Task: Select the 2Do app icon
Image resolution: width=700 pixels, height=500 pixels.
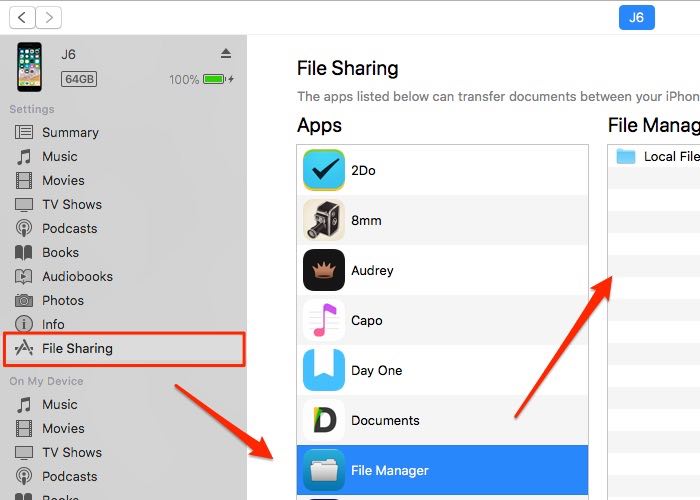Action: click(324, 170)
